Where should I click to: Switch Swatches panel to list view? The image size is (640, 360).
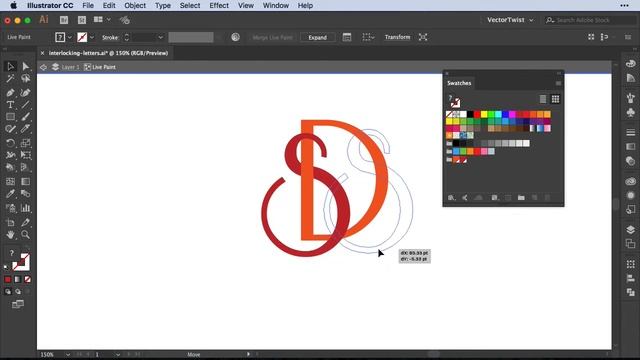pyautogui.click(x=542, y=99)
